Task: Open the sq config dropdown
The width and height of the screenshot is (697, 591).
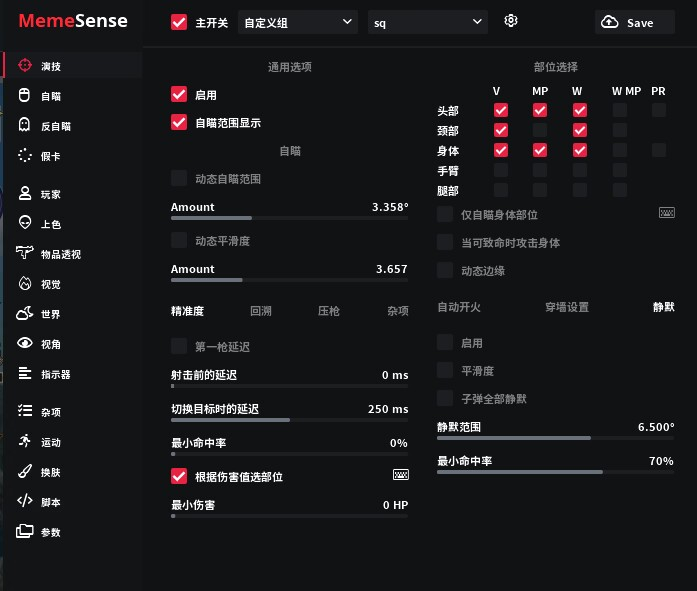Action: (x=427, y=22)
